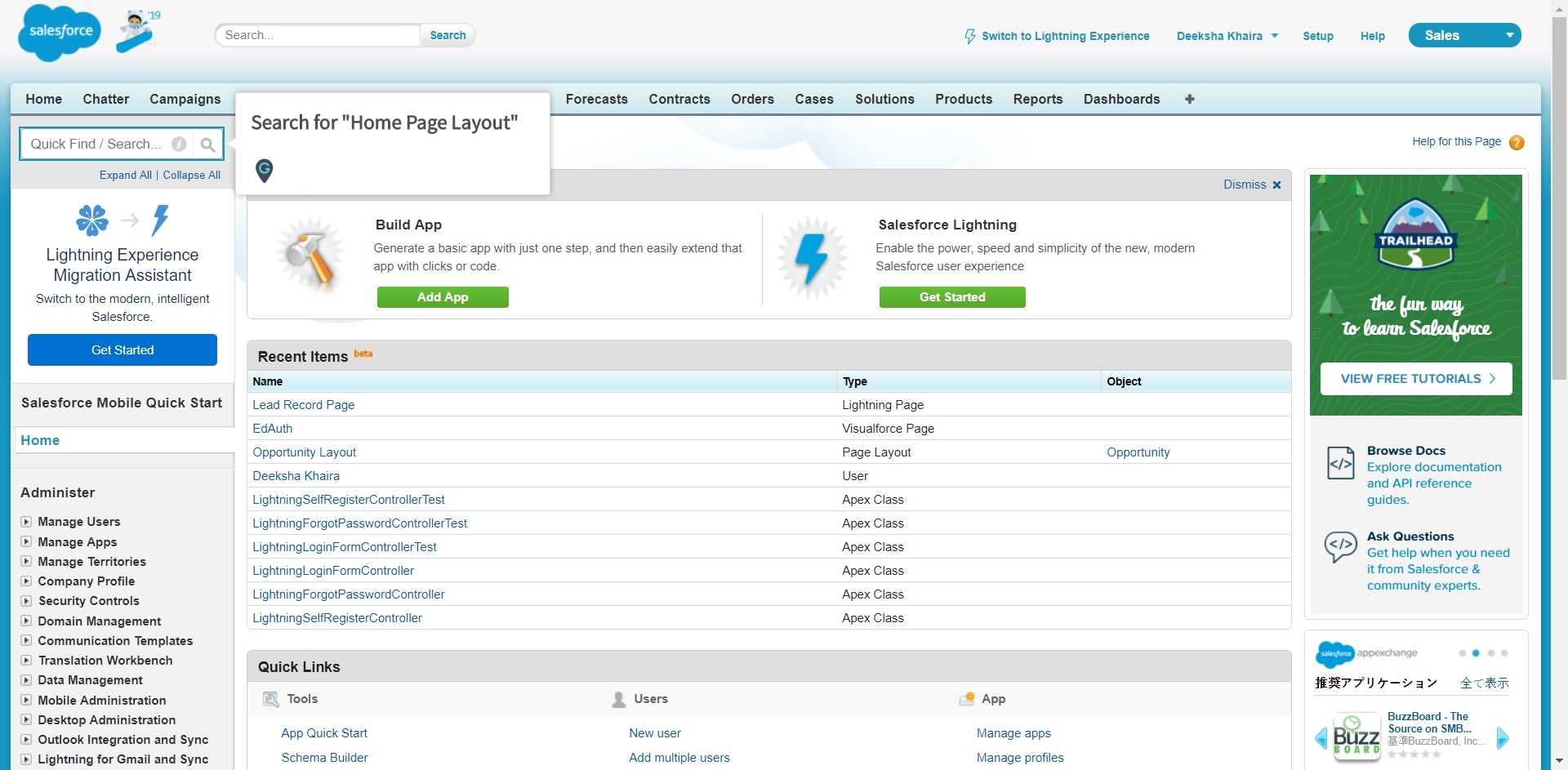This screenshot has height=770, width=1568.
Task: Click the Ask Questions speech bubble icon
Action: coord(1341,545)
